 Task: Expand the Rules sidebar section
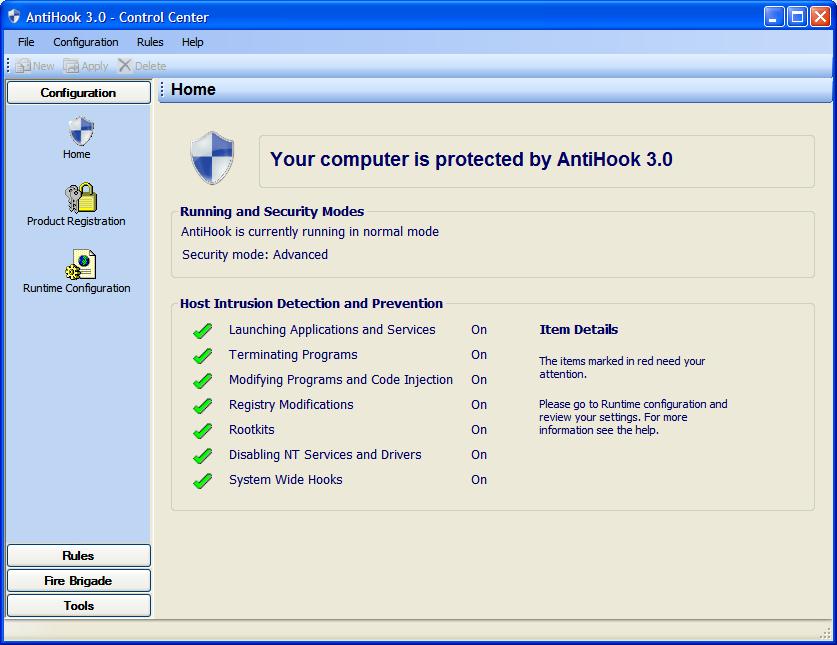[x=79, y=555]
